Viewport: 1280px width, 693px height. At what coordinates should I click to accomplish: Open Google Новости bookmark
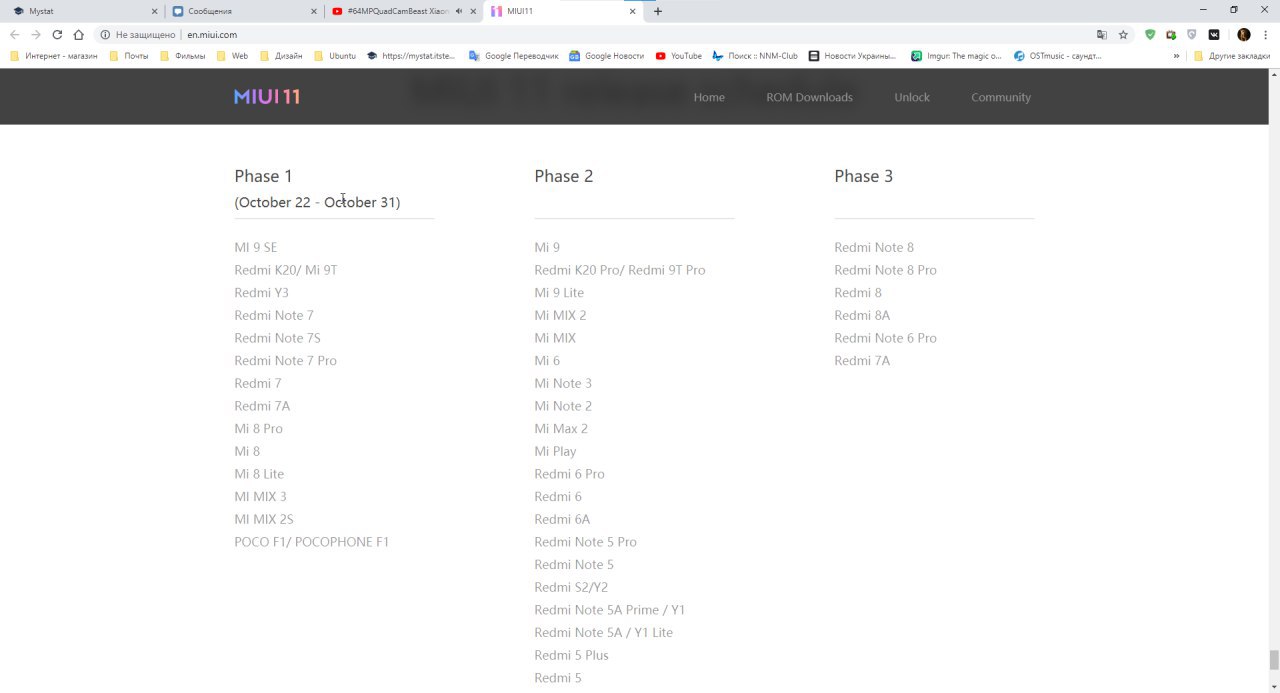tap(607, 56)
